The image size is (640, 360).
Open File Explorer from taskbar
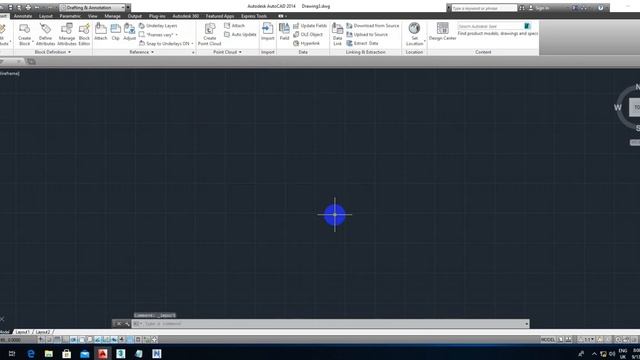(x=49, y=353)
